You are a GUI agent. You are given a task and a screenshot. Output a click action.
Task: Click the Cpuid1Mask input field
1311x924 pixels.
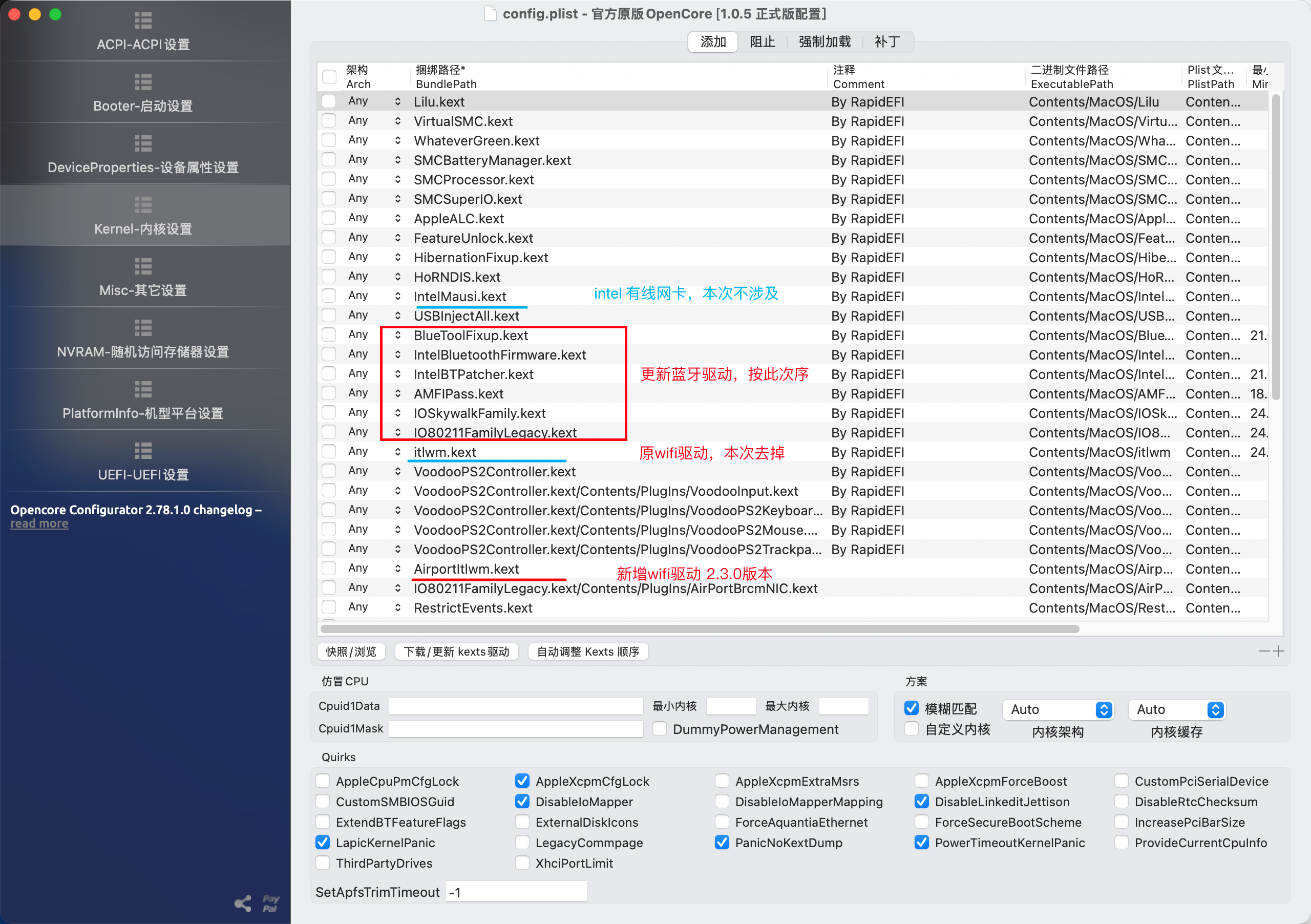[x=516, y=728]
